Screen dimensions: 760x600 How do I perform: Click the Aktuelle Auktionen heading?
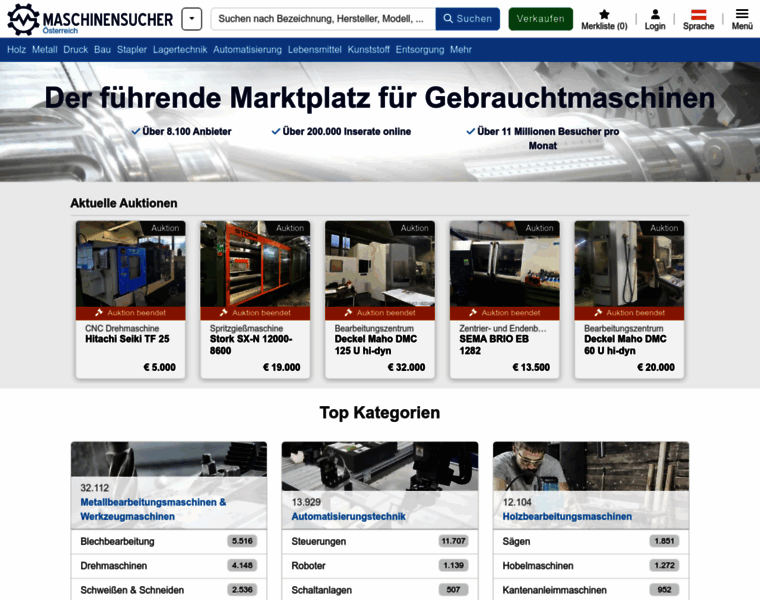(x=124, y=203)
